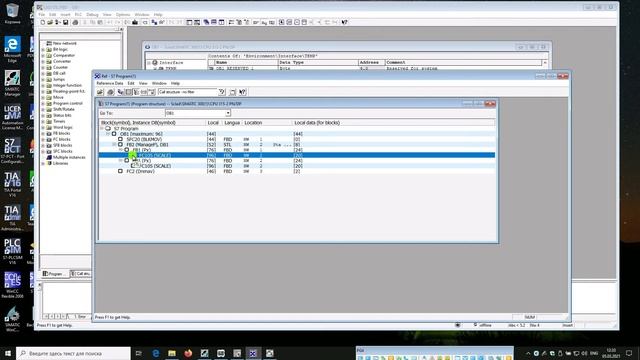Select Interface node in OB1 window
Screen dimensions: 640x360
tap(171, 63)
